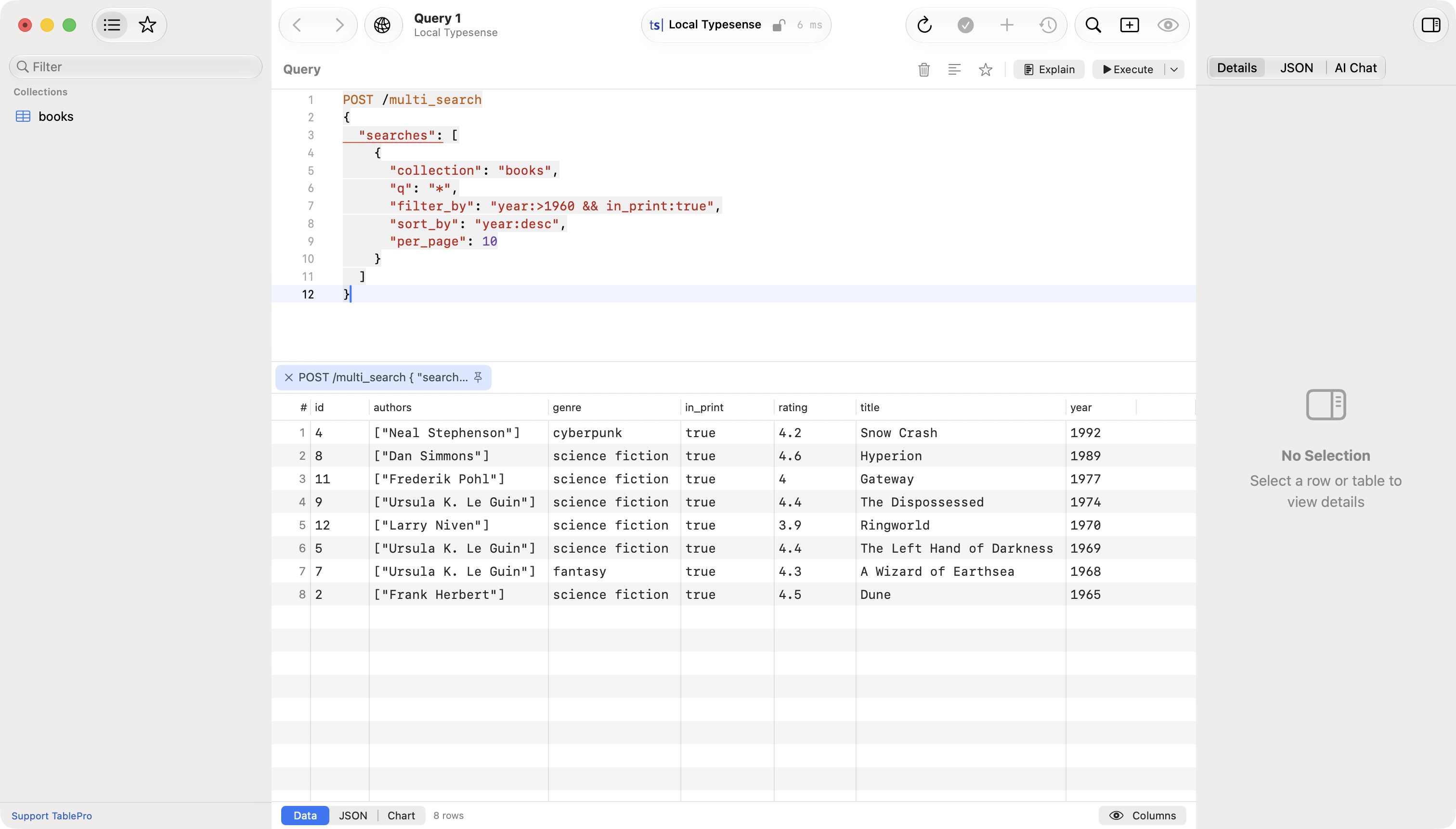Click the checkmark commit icon

click(x=966, y=25)
